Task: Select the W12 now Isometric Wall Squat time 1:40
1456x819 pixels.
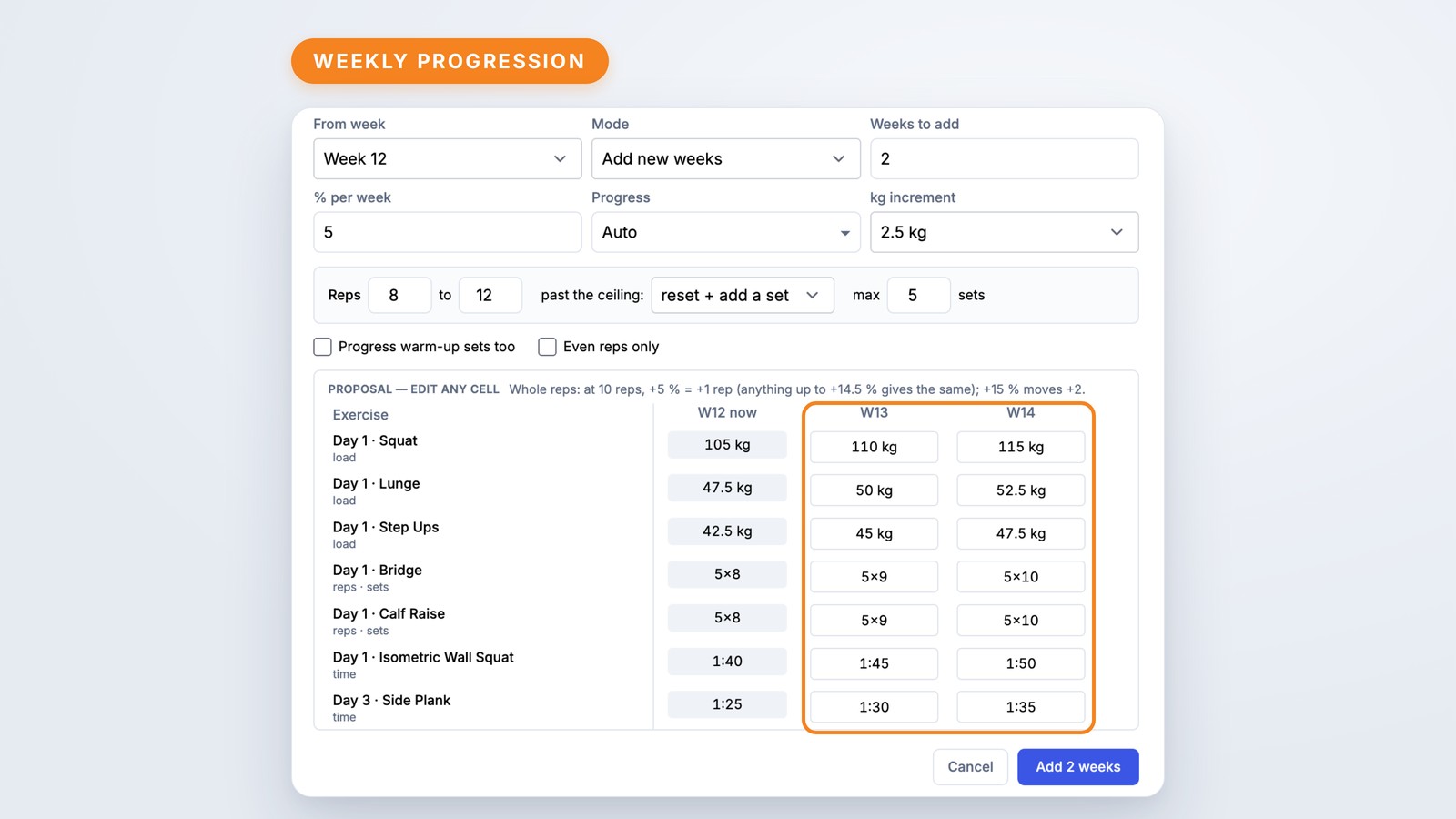Action: coord(727,662)
